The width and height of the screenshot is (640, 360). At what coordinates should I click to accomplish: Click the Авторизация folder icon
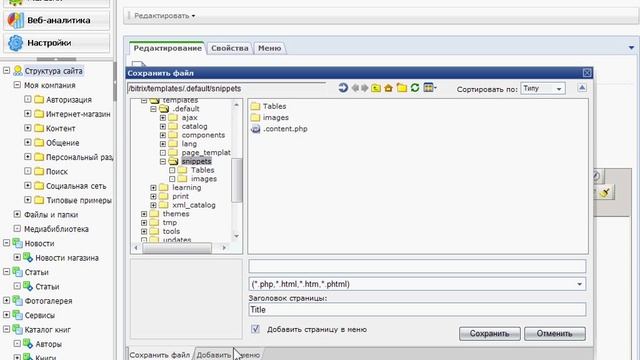click(39, 100)
